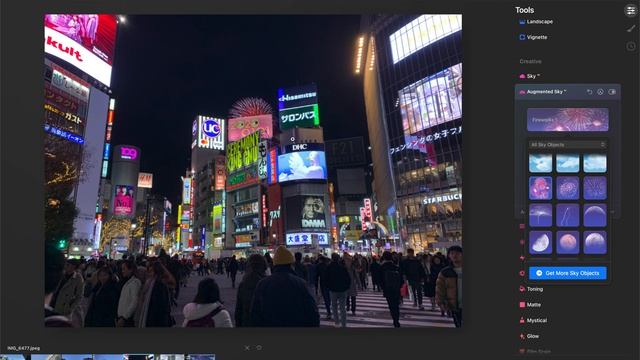Select the brush edit icon in side strip
Screen dimensions: 640x360
pos(631,28)
